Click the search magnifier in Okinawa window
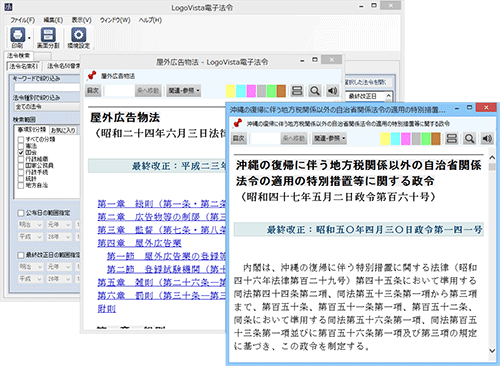 (469, 139)
